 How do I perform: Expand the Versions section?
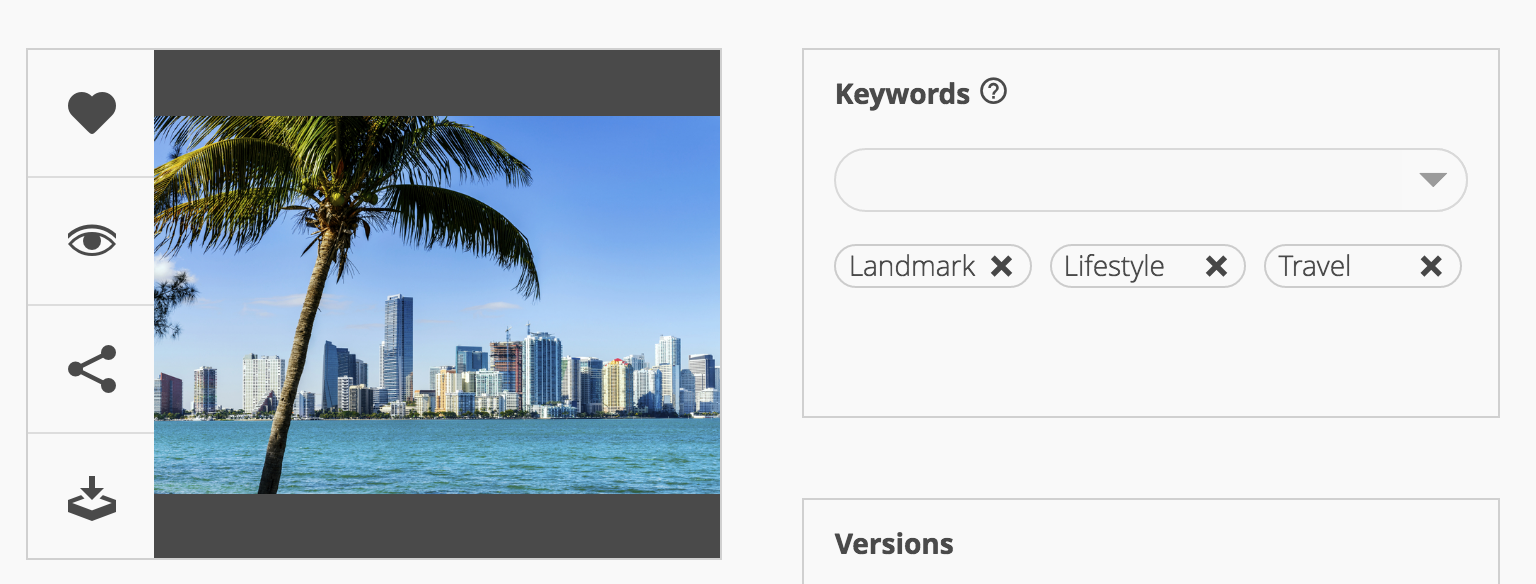click(x=894, y=544)
